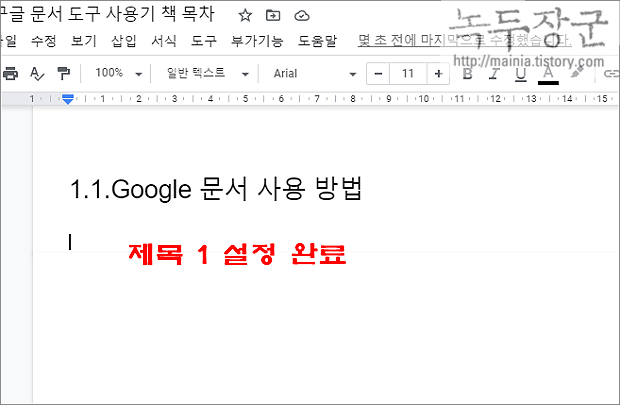Click the font size field showing 11
The width and height of the screenshot is (620, 405).
(x=408, y=74)
